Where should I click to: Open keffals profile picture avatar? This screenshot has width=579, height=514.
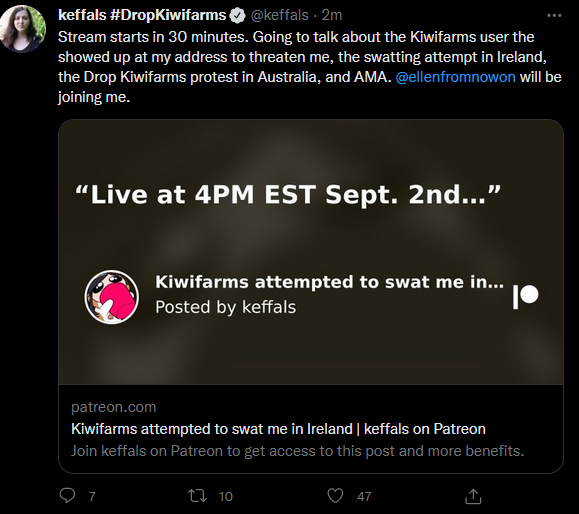click(23, 29)
